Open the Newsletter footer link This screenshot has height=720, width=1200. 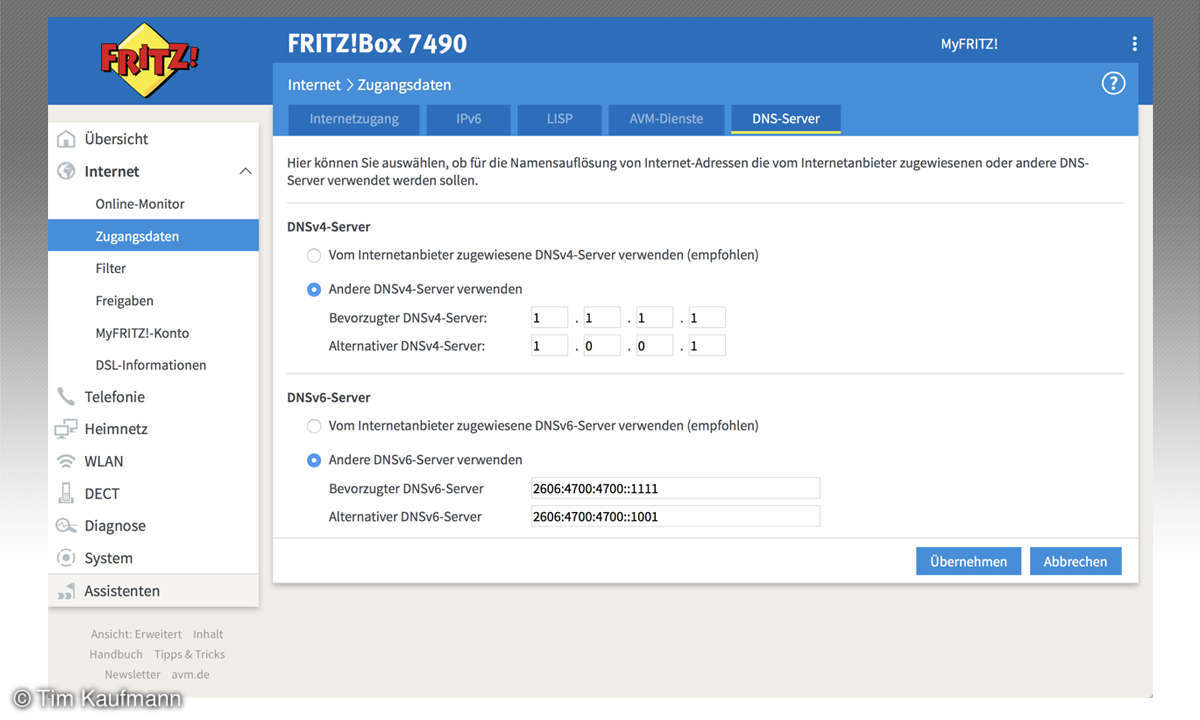coord(132,674)
